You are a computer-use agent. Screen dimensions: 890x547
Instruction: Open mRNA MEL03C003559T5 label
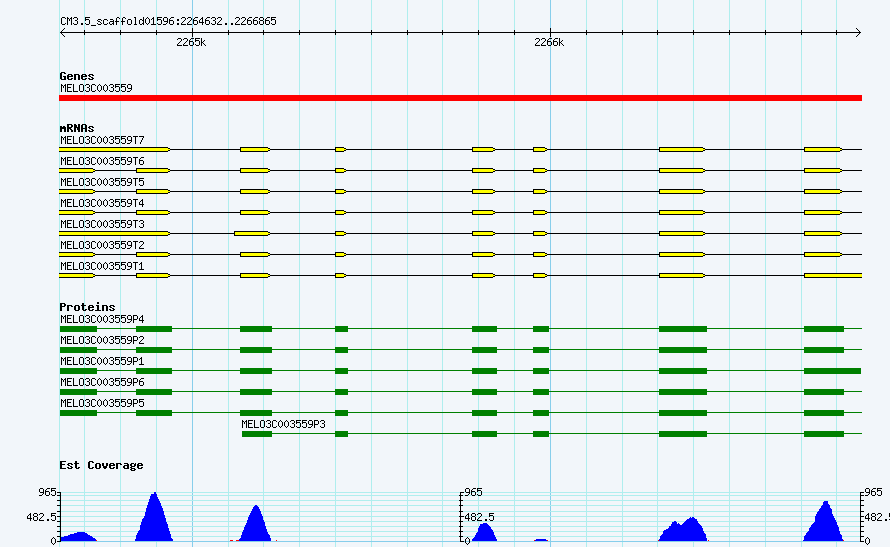[x=102, y=182]
